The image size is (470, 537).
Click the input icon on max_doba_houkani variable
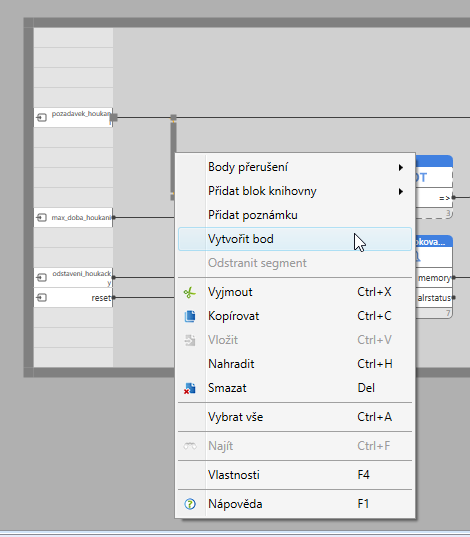[41, 218]
